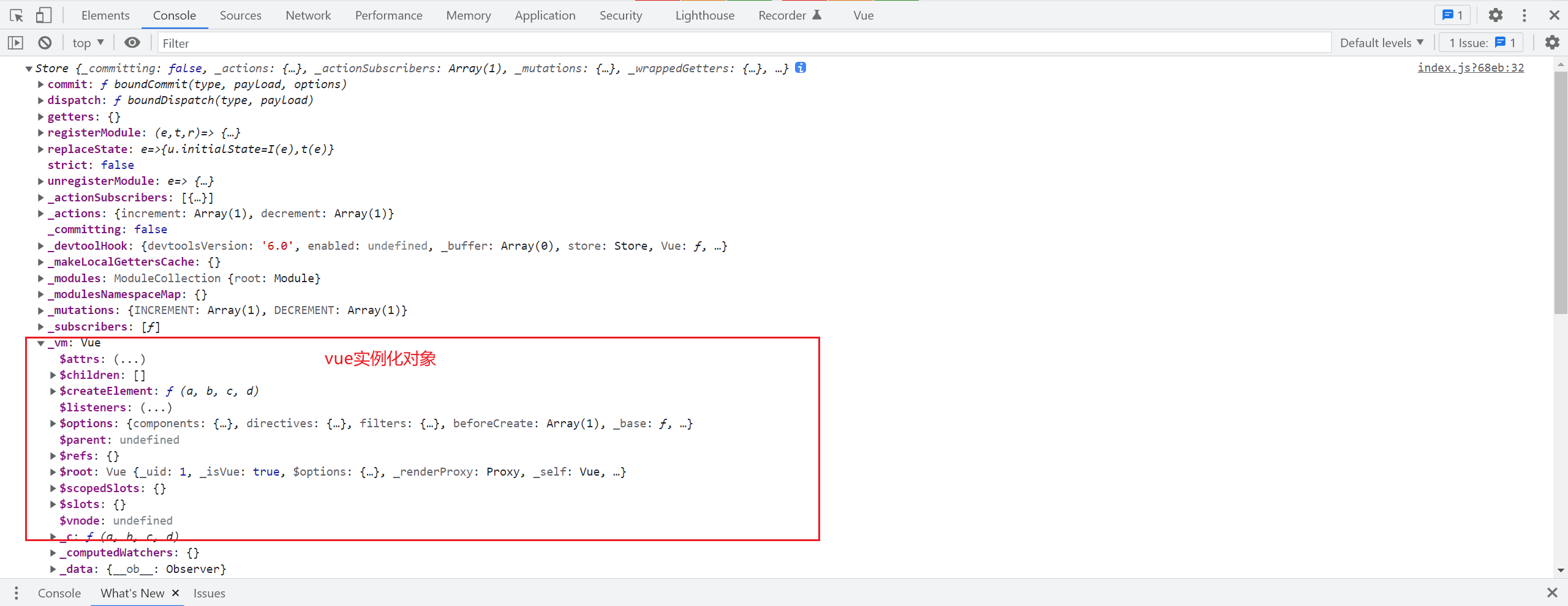Expand the replaceState property
This screenshot has width=1568, height=606.
point(41,149)
